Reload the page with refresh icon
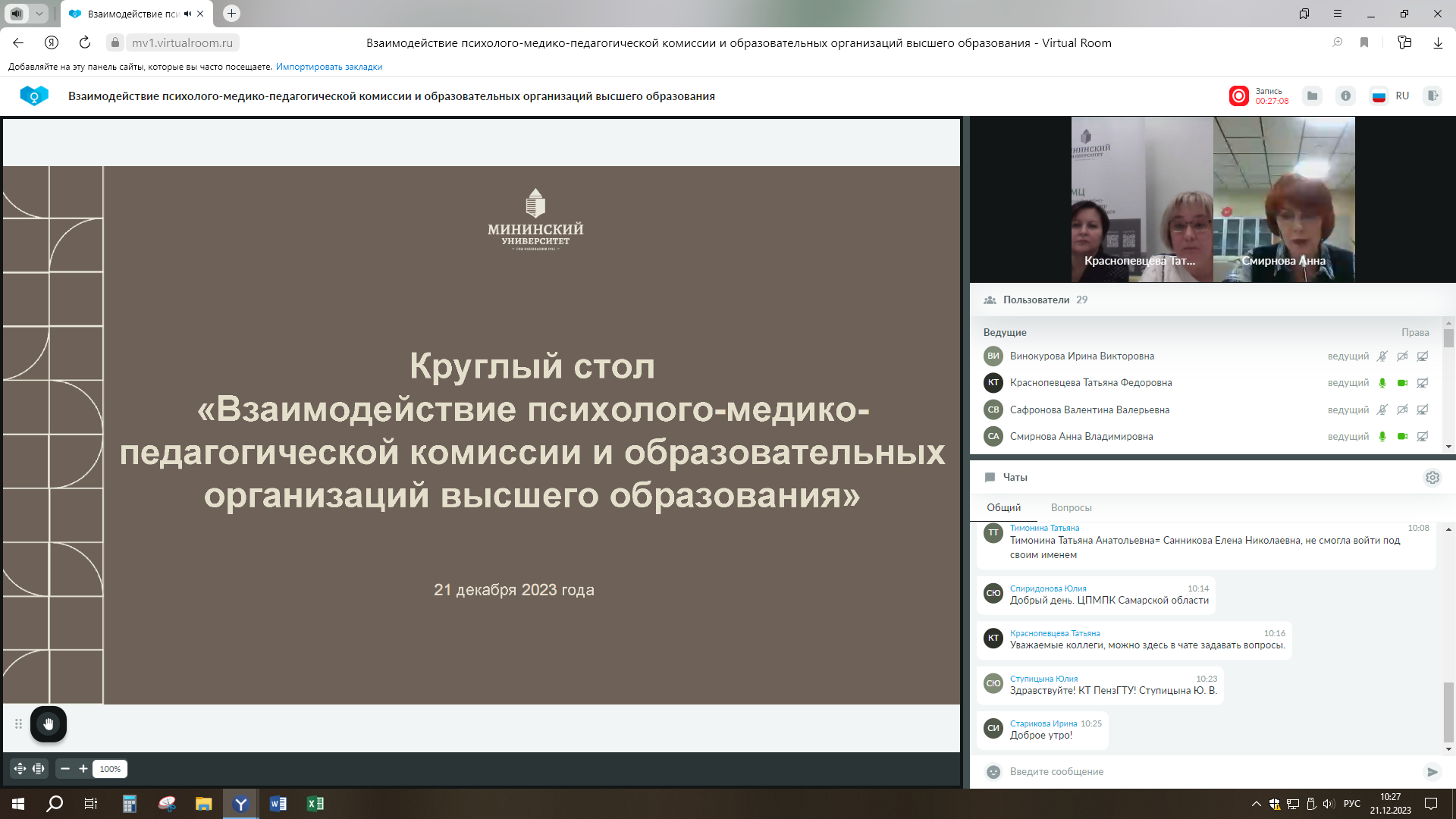1456x819 pixels. point(85,43)
